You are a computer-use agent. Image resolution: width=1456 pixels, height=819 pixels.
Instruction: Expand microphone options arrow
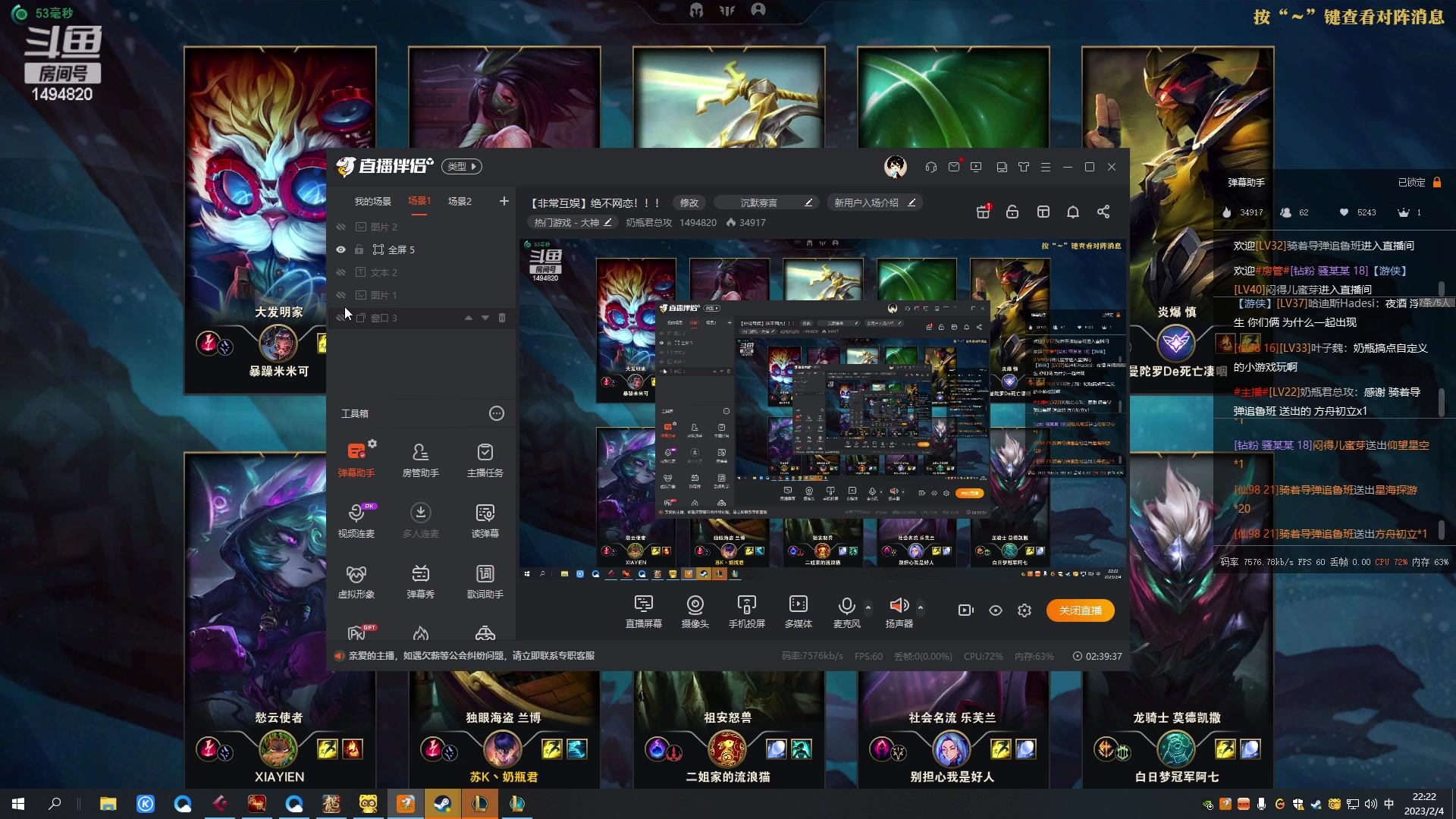[x=868, y=607]
